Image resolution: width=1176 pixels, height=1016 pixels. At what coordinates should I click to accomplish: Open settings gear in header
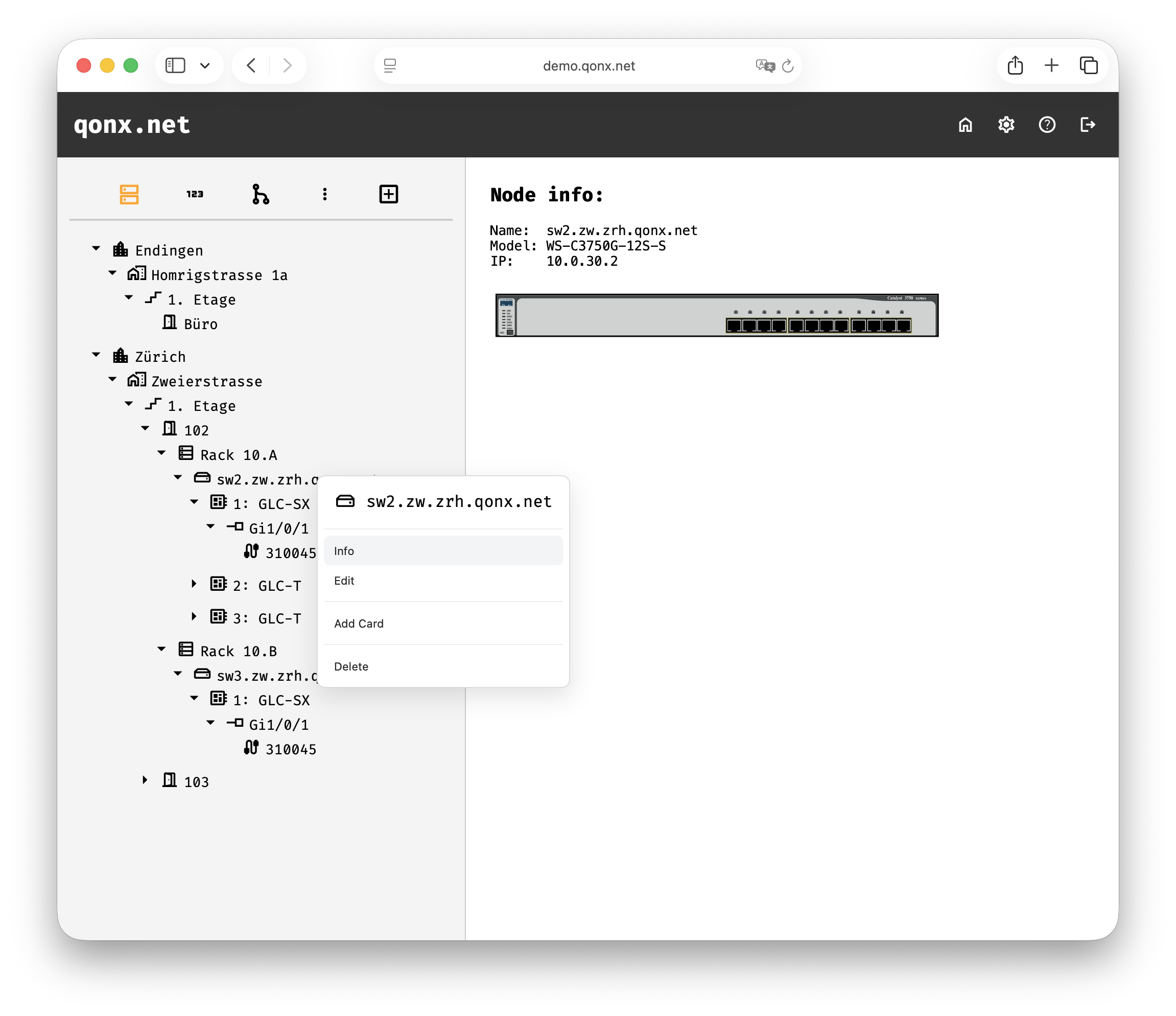(1006, 125)
